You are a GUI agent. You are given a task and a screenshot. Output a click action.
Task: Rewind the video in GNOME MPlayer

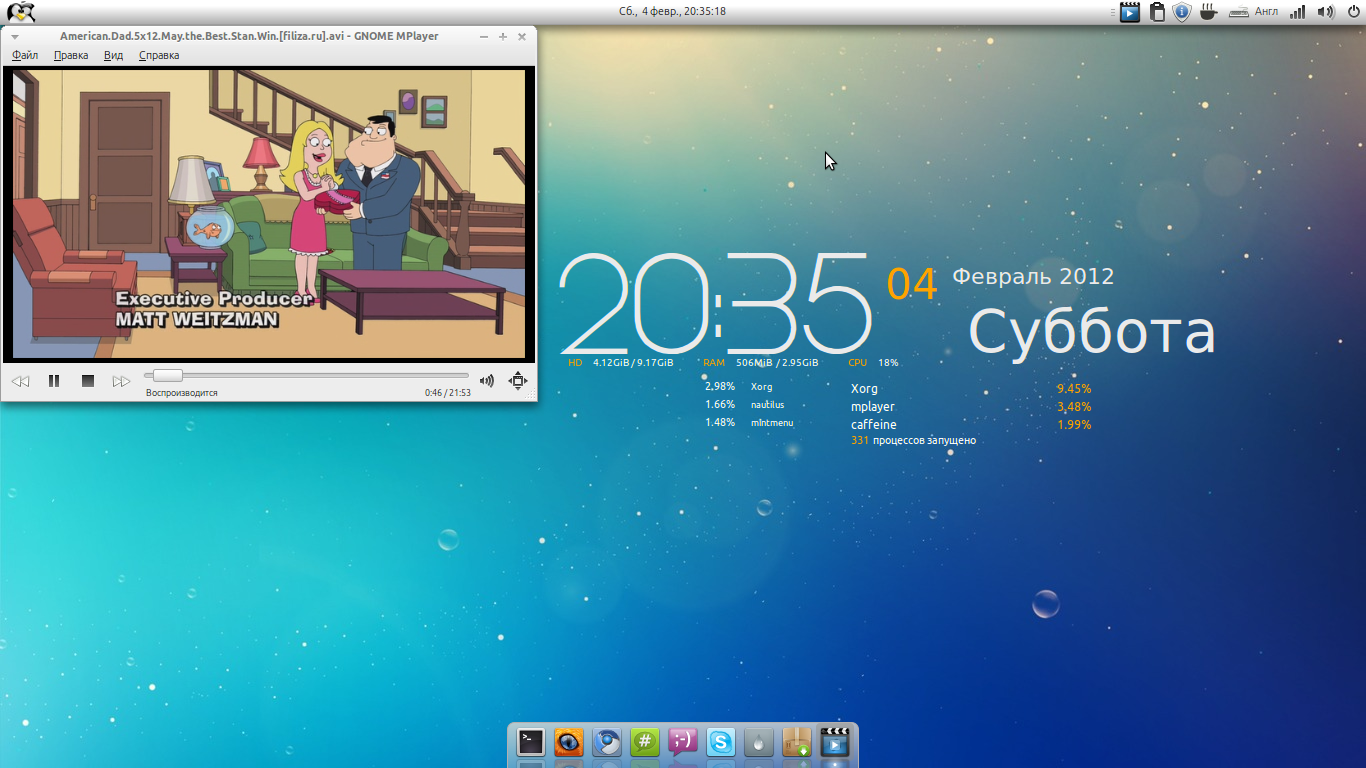tap(20, 381)
